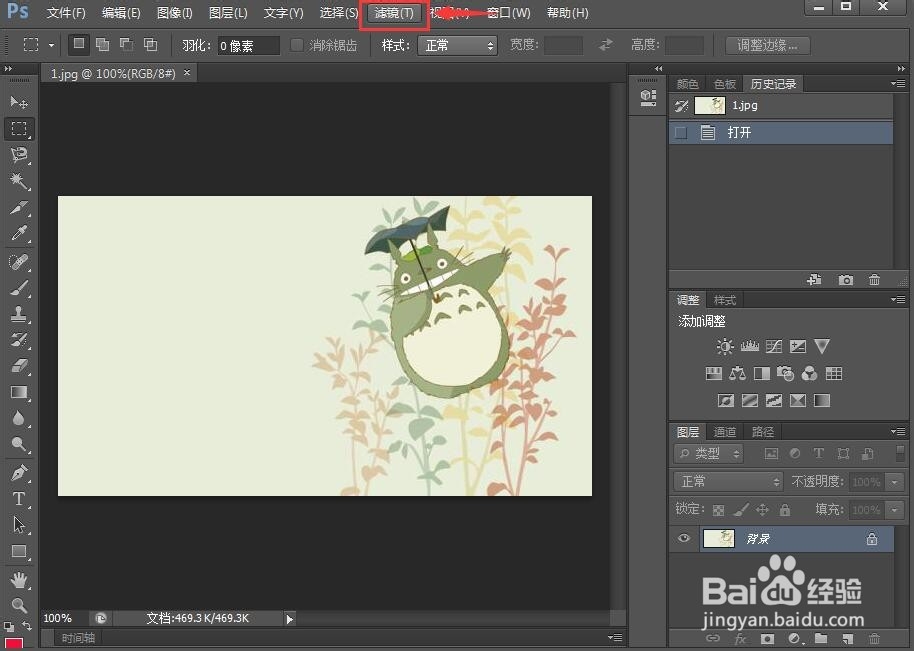Open the Layers panel flyout menu
The image size is (914, 651).
[898, 432]
